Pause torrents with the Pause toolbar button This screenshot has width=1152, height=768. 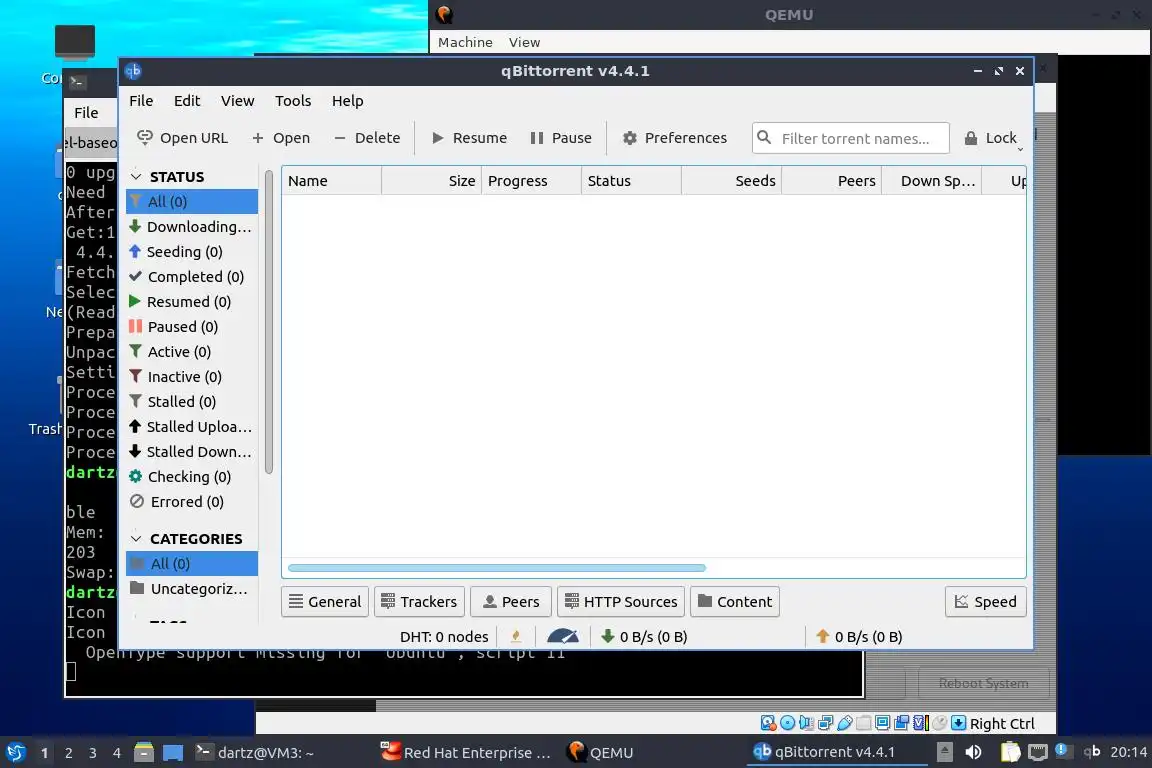pos(561,138)
